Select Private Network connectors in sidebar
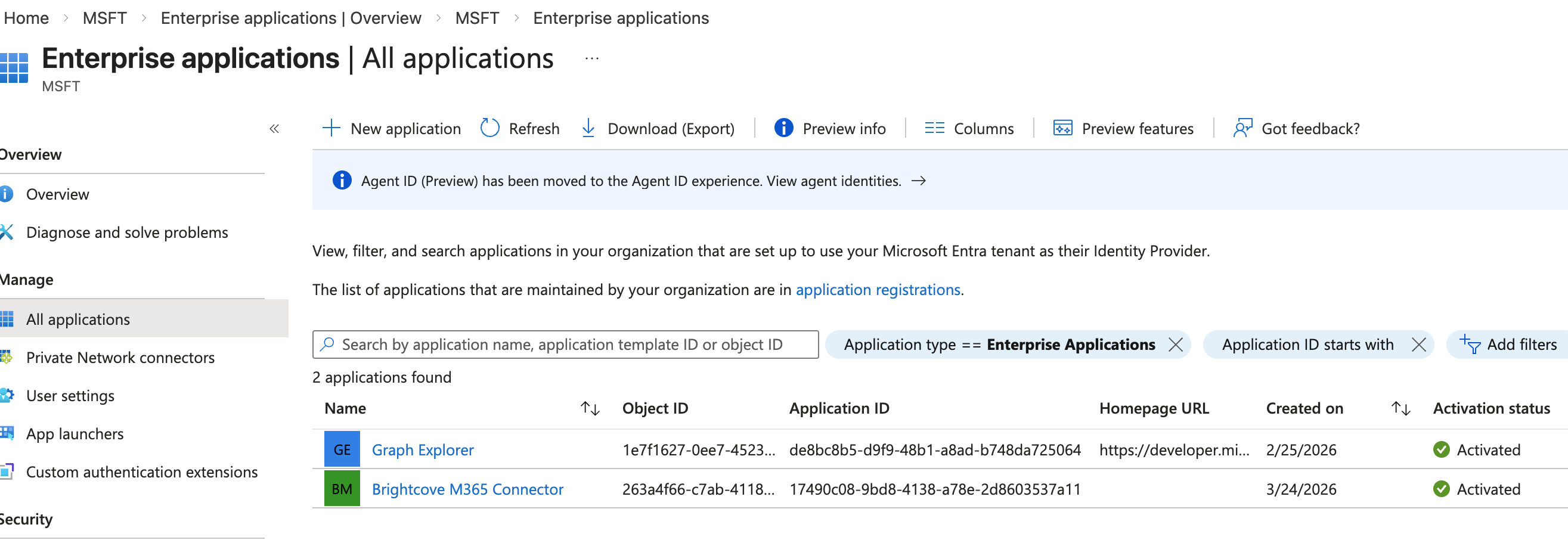 pos(120,358)
